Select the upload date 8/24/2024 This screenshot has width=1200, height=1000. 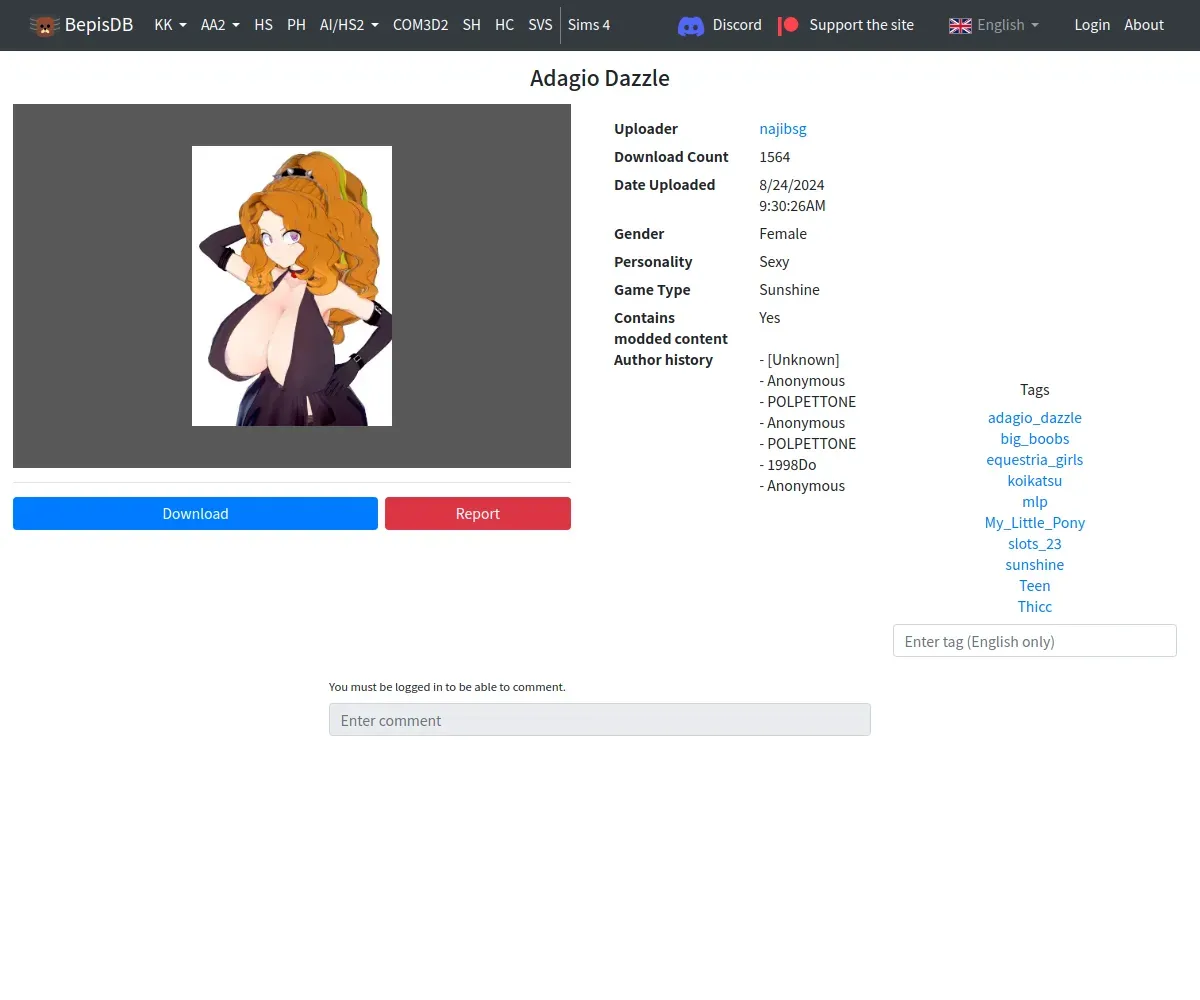(792, 185)
